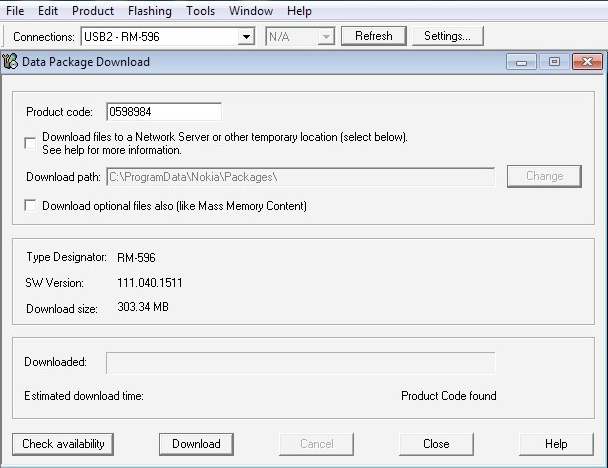Click the Refresh button
The image size is (608, 468).
(x=374, y=36)
